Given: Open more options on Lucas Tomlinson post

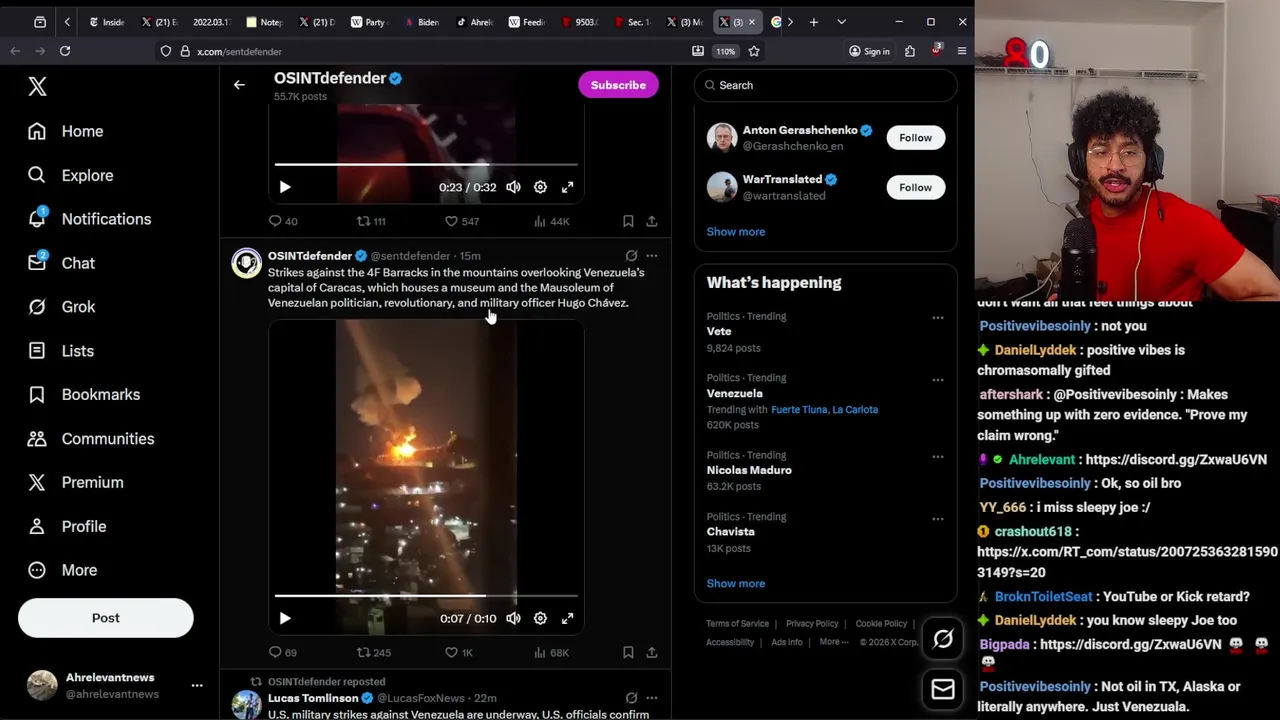Looking at the screenshot, I should point(651,698).
